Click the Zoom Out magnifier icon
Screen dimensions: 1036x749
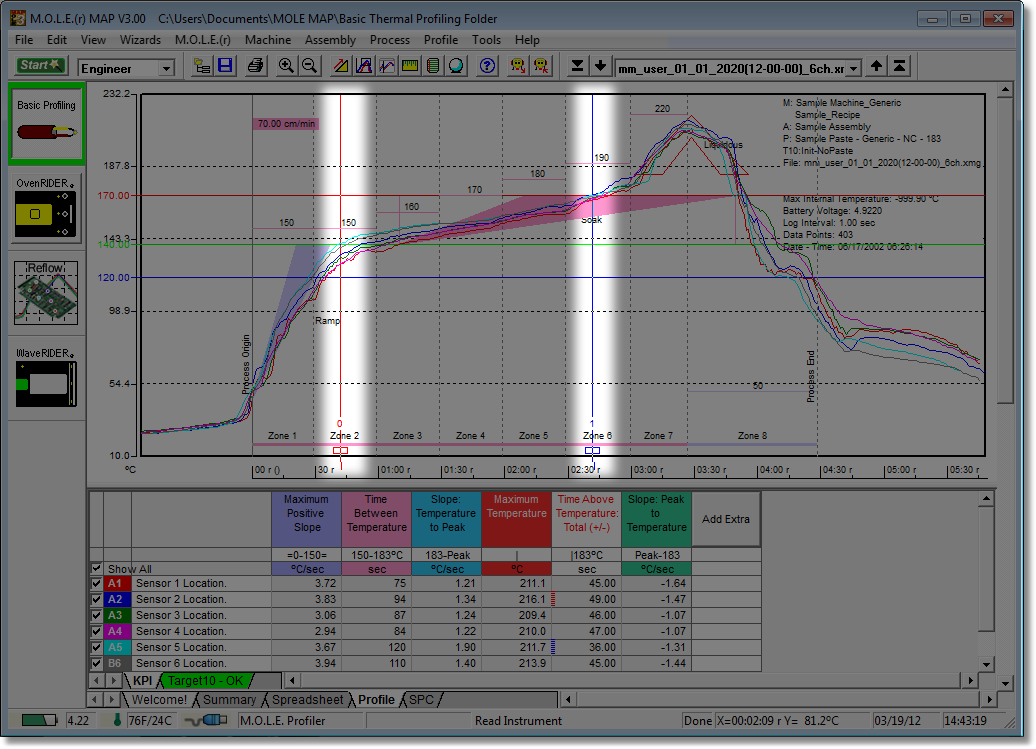(309, 66)
